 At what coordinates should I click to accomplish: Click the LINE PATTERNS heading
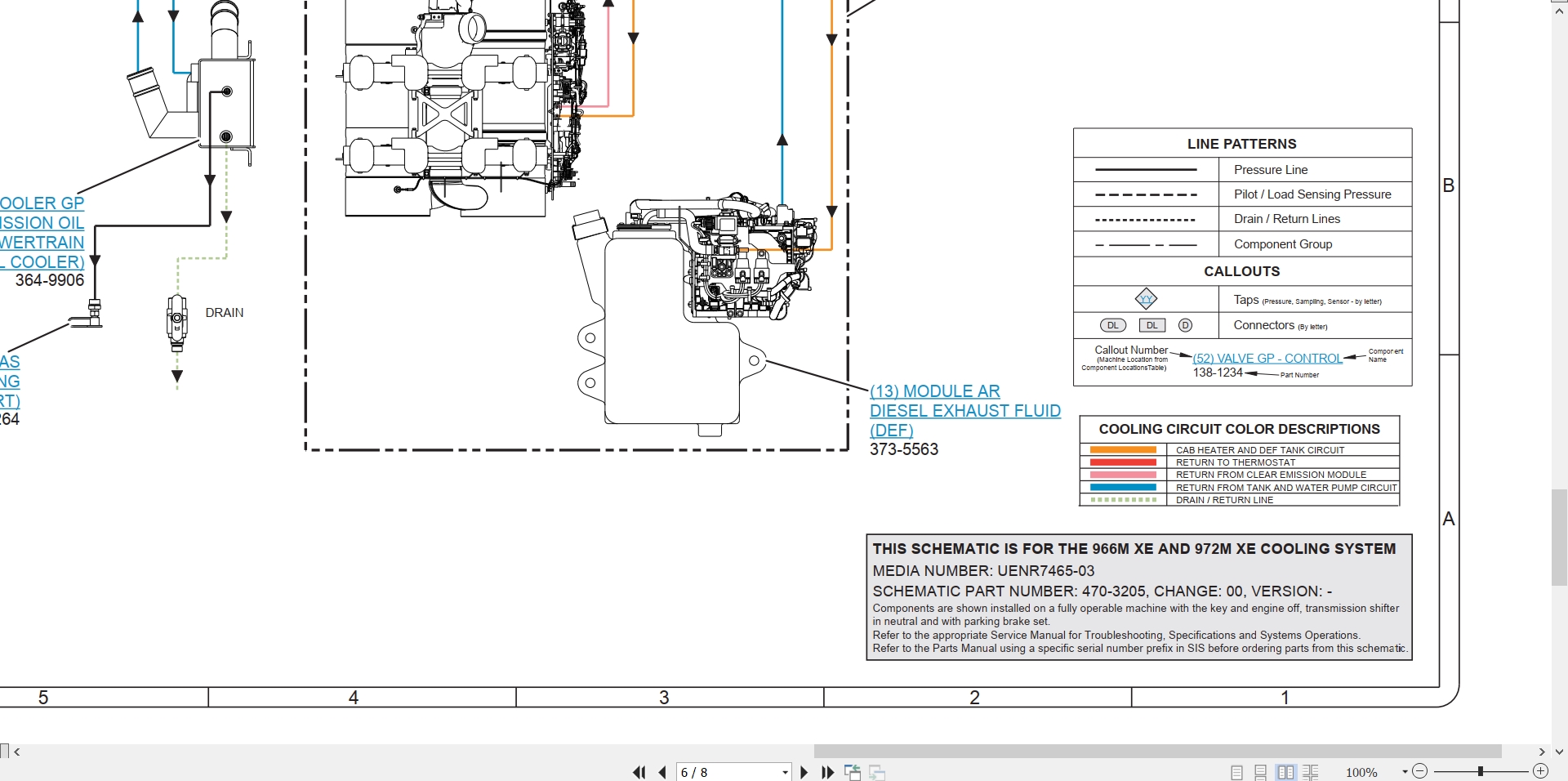tap(1241, 144)
